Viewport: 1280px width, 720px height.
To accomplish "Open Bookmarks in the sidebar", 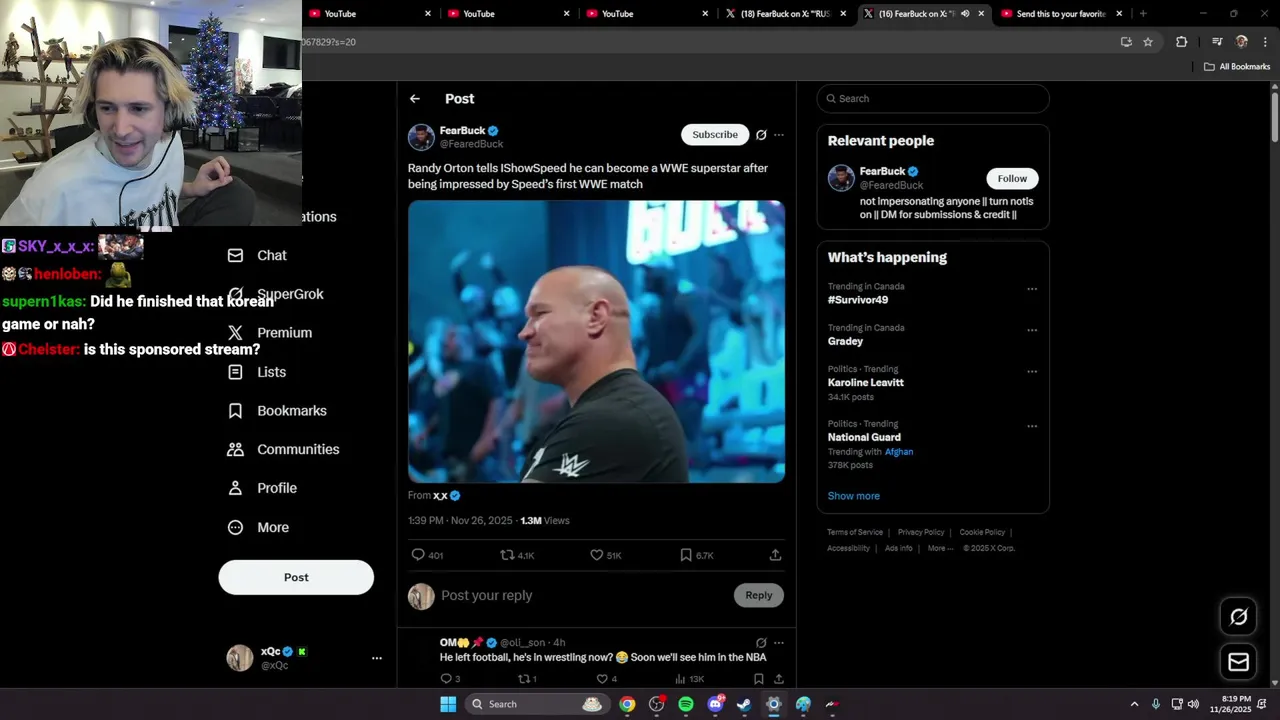I will (x=277, y=411).
